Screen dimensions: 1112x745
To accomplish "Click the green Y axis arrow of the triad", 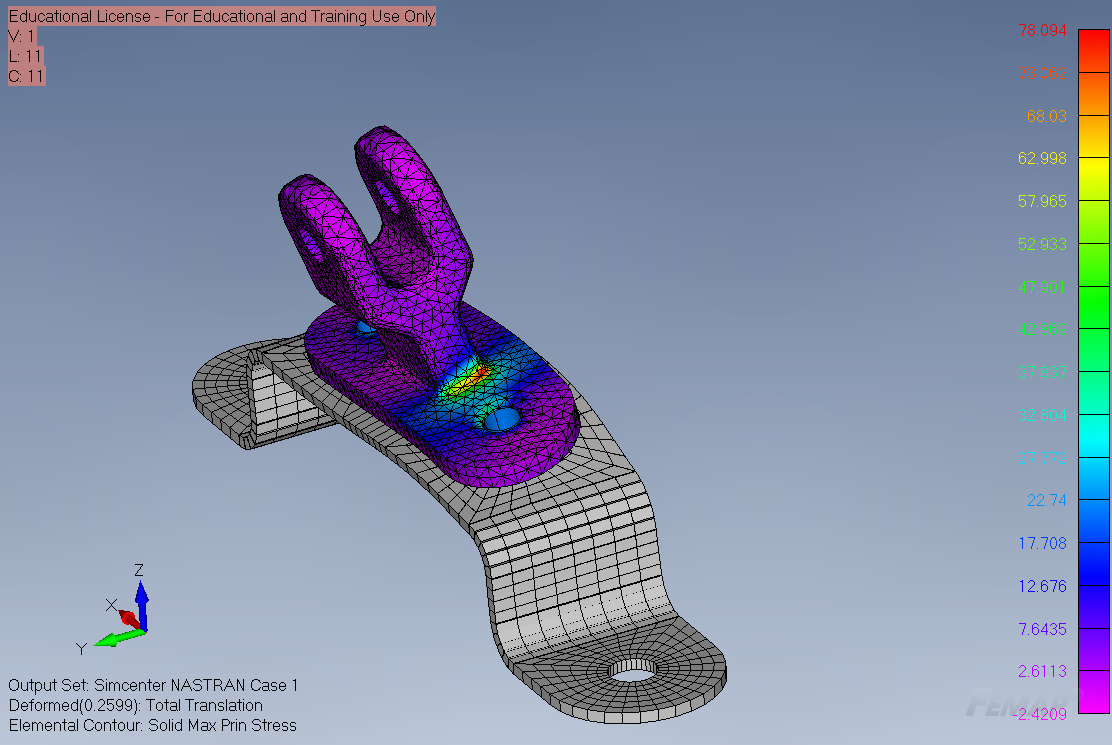I will pyautogui.click(x=118, y=637).
